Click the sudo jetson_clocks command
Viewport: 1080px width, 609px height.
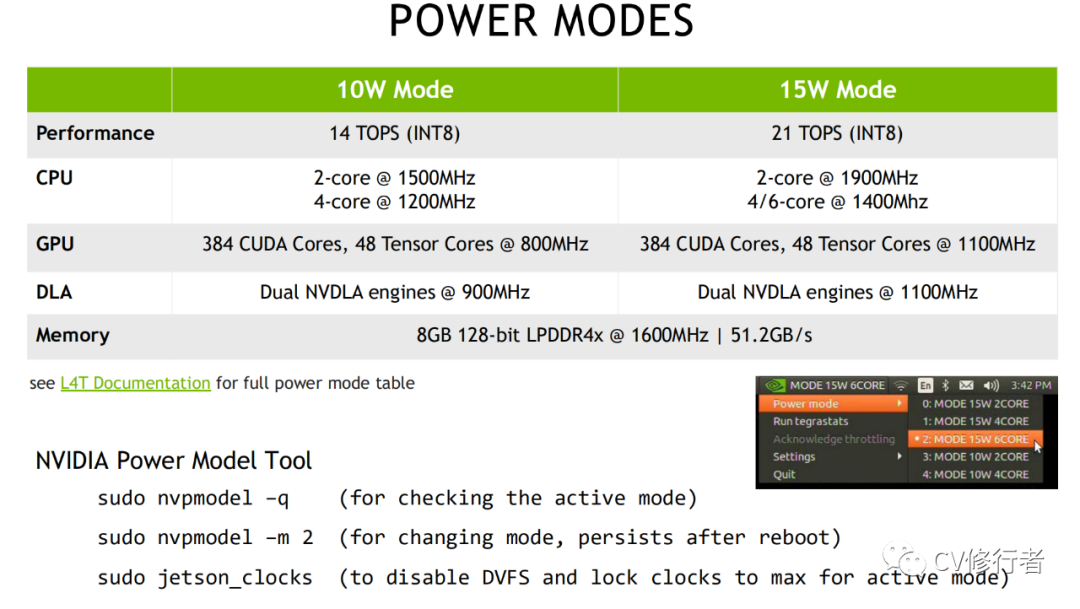click(x=205, y=577)
